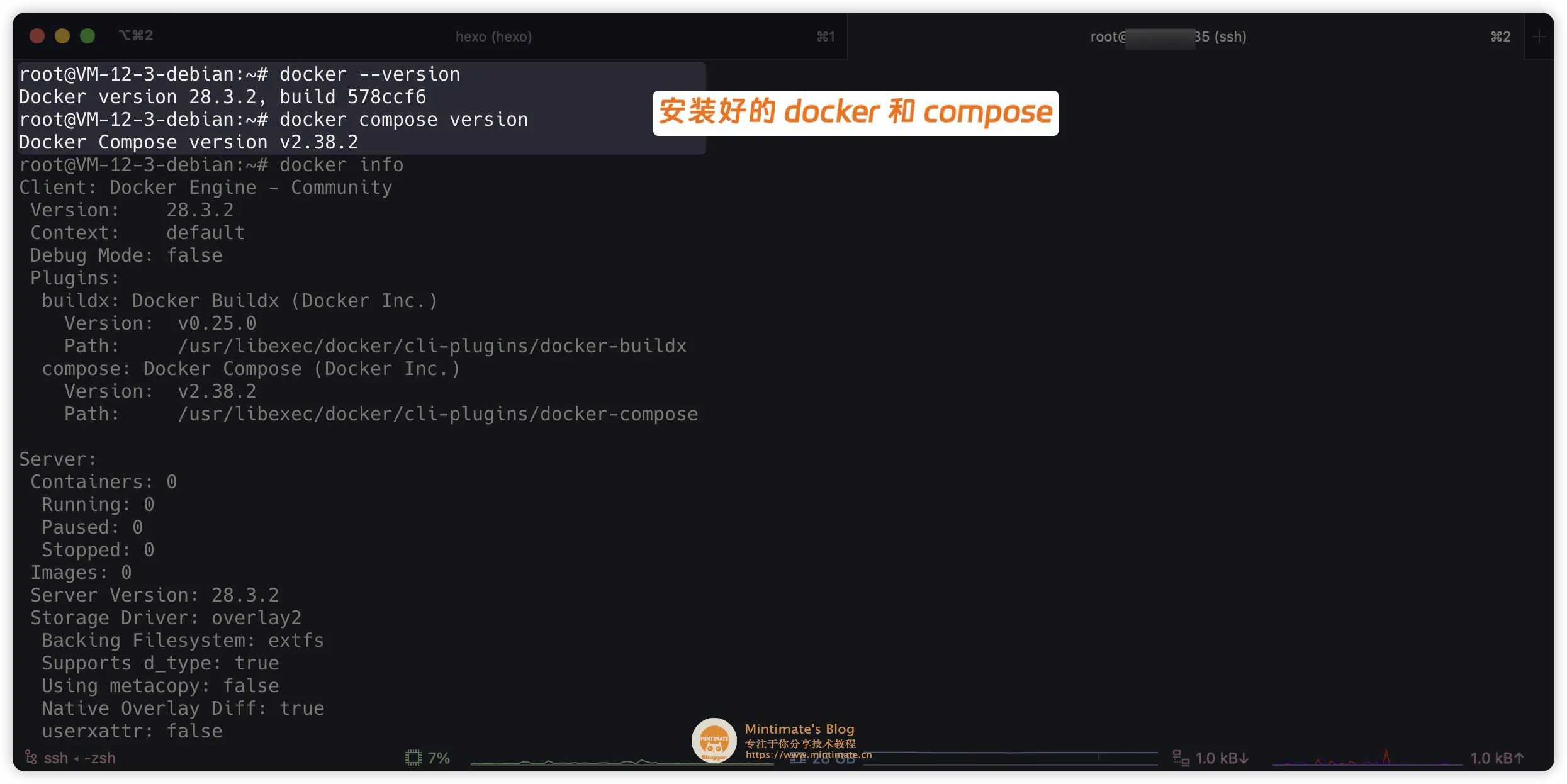The height and width of the screenshot is (784, 1567).
Task: Click the compose 'Version: v2.38.2' line
Action: tap(160, 391)
